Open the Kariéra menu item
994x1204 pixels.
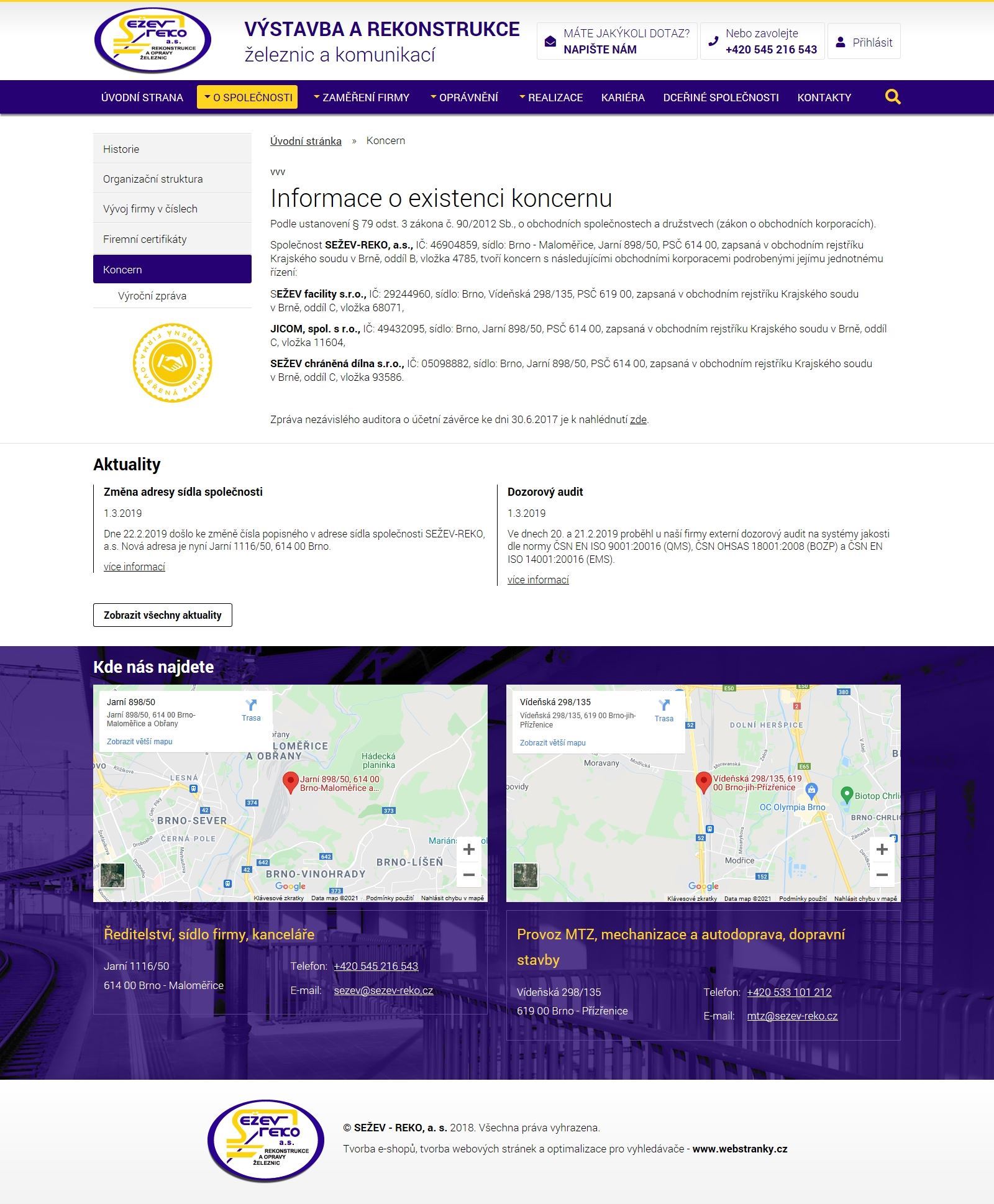623,97
